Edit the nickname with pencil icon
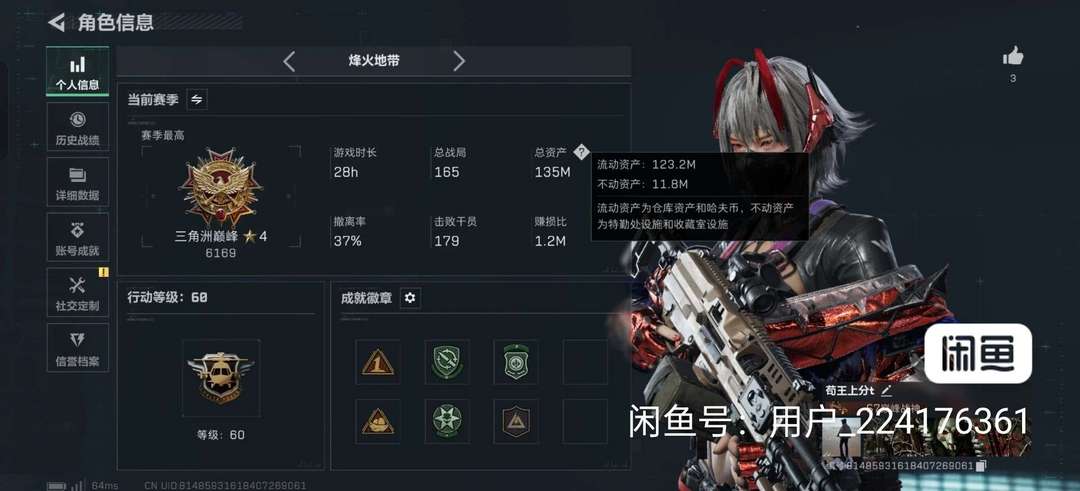 pyautogui.click(x=886, y=390)
